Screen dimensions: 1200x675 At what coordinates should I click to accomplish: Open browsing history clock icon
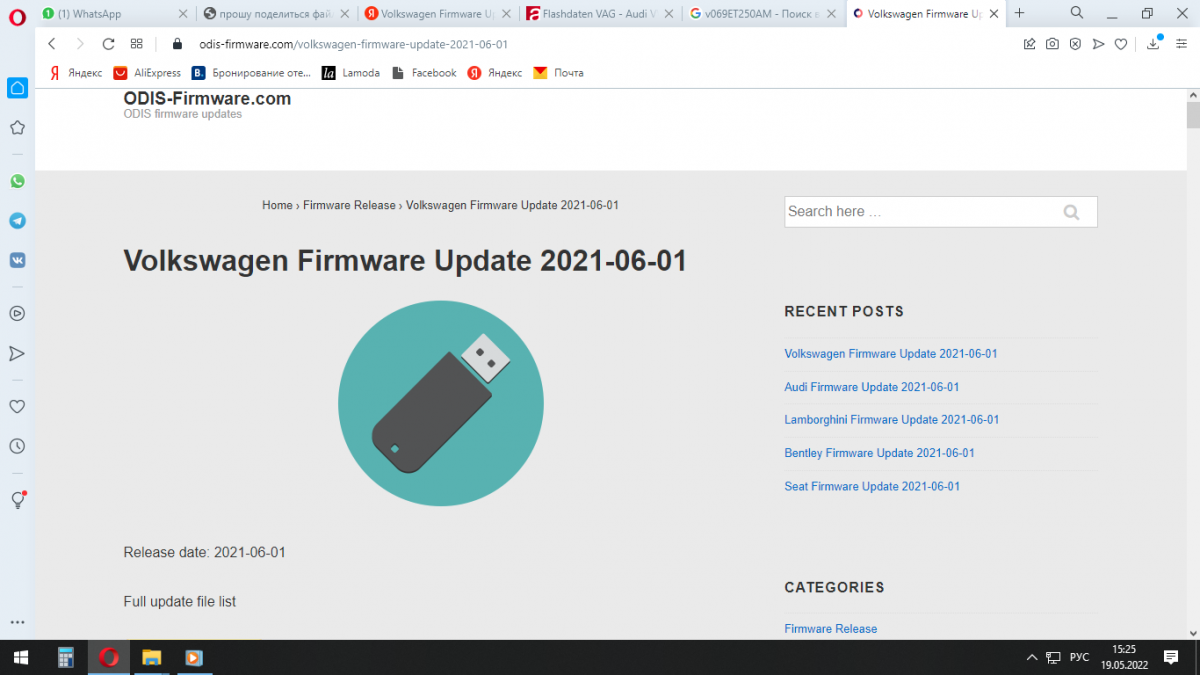[x=17, y=446]
